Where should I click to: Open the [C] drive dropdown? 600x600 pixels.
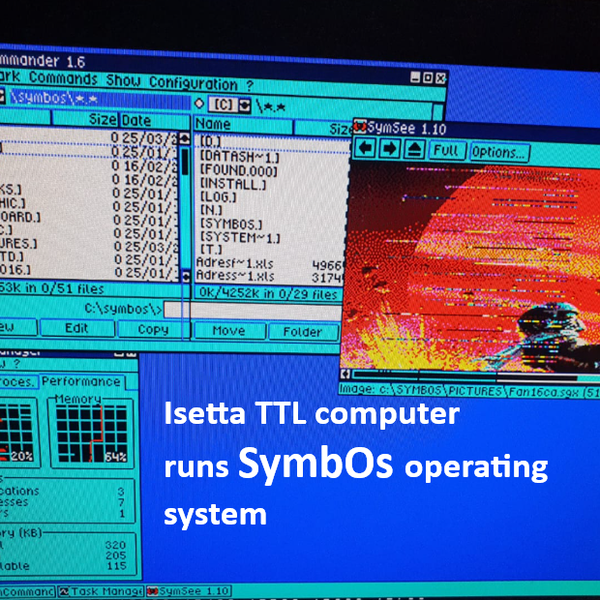pyautogui.click(x=244, y=105)
